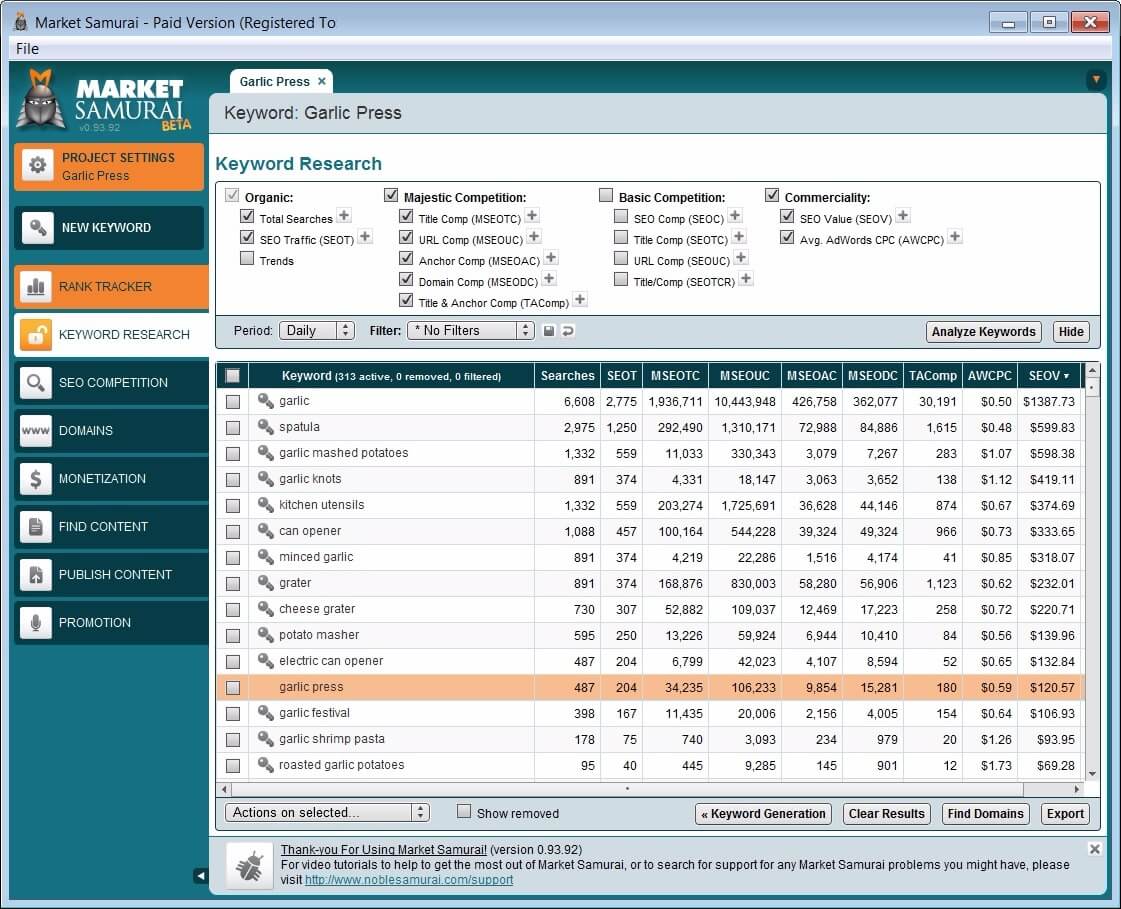1121x909 pixels.
Task: Click plus icon next to Title Comp (MSEOTC)
Action: pyautogui.click(x=533, y=215)
